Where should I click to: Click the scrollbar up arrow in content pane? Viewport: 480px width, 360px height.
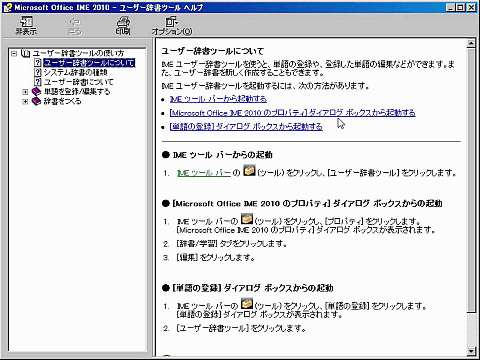(x=471, y=44)
